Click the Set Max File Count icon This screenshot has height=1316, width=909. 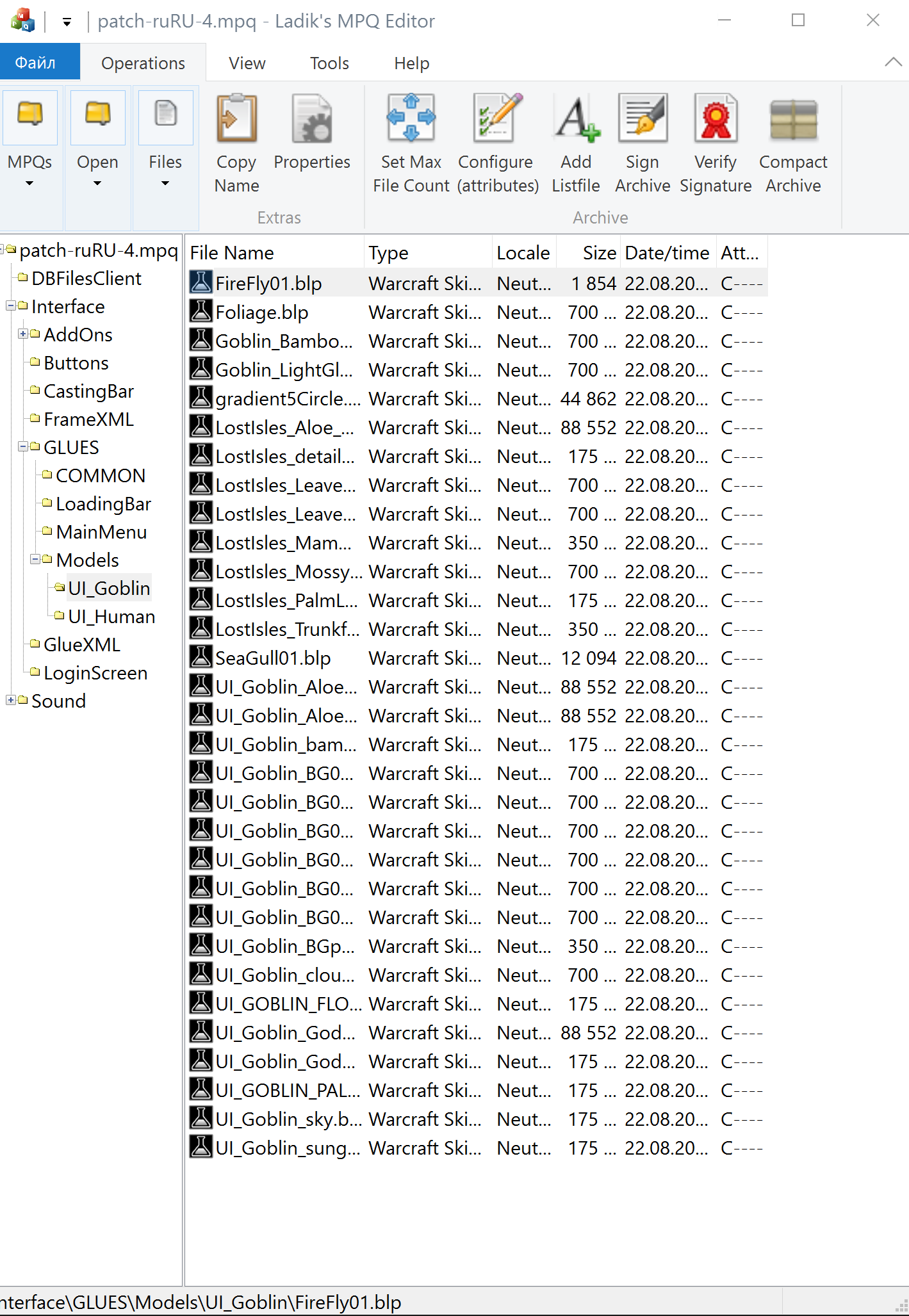click(411, 118)
